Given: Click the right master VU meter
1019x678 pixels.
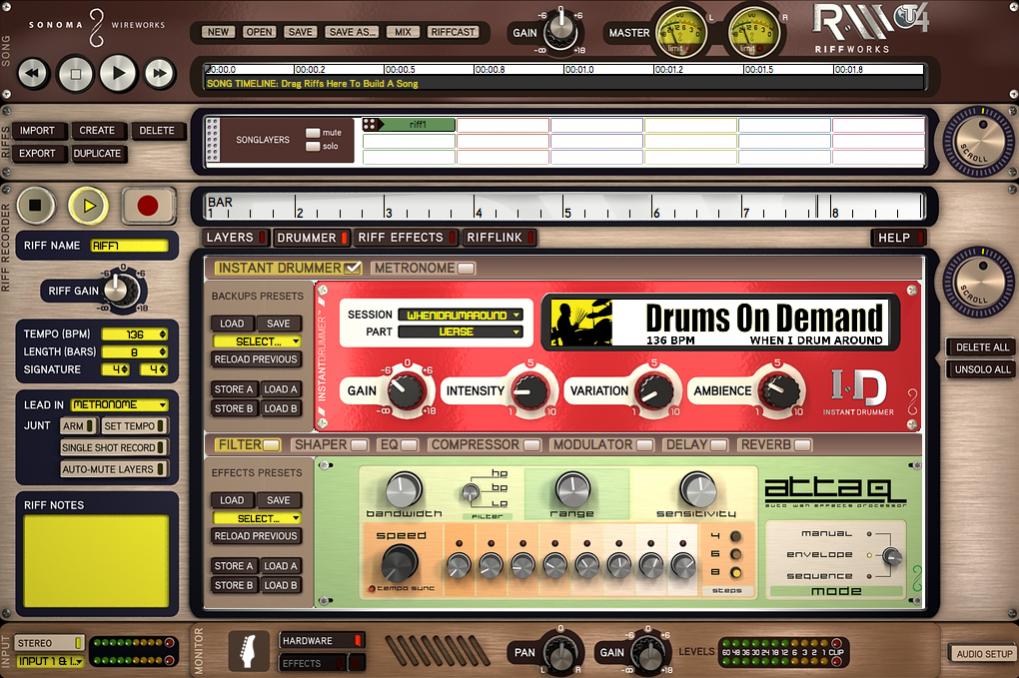Looking at the screenshot, I should click(754, 33).
